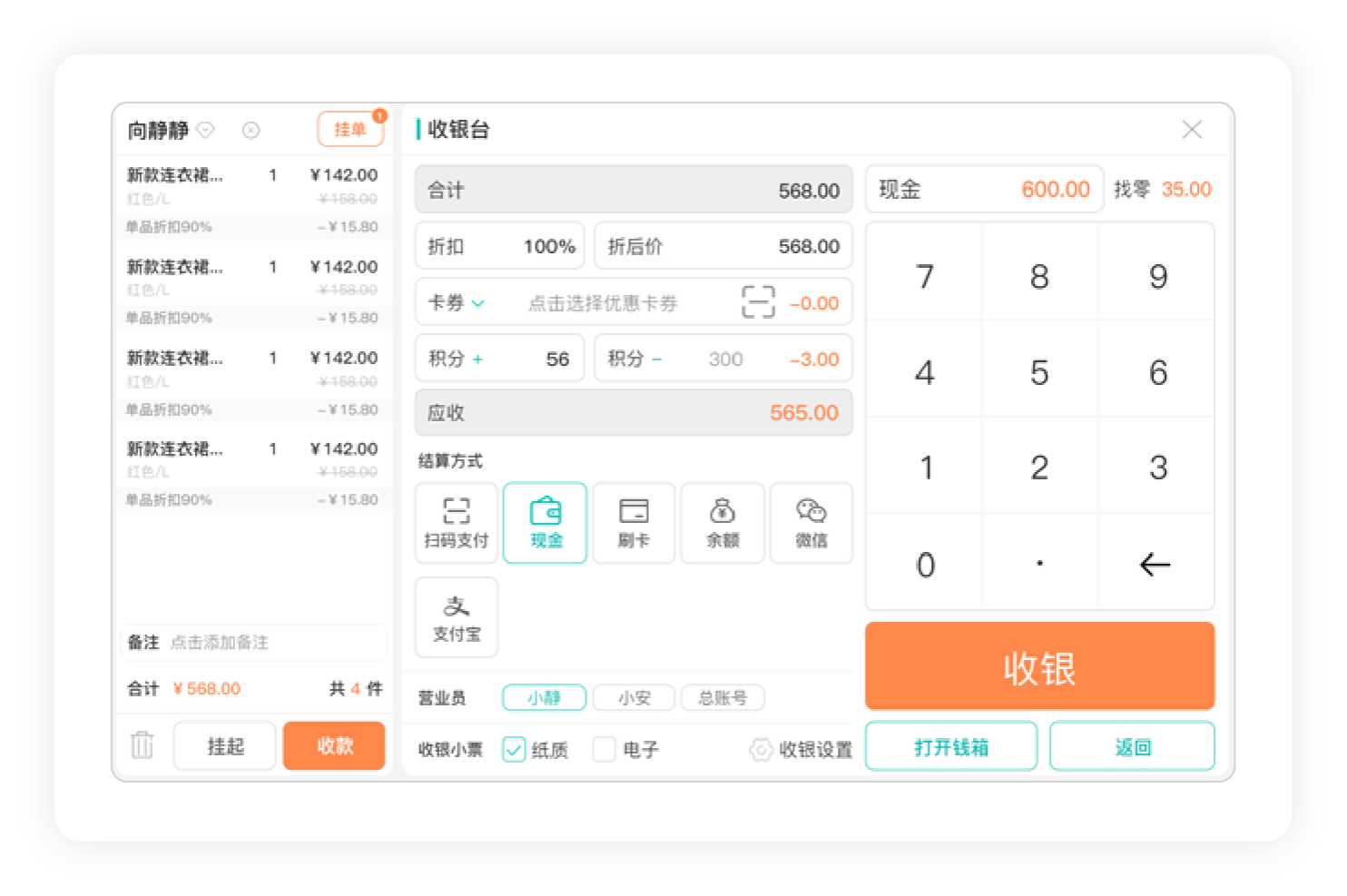Click the 挂起 hold order button
The image size is (1347, 896).
tap(225, 746)
